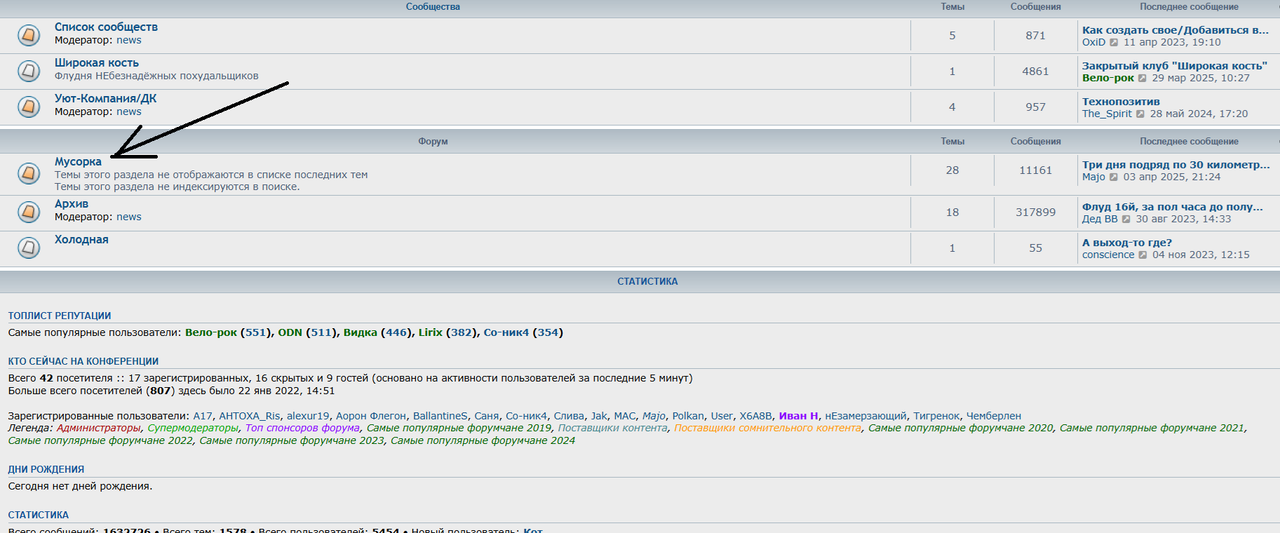Open last post icon next to conscience

[1143, 255]
